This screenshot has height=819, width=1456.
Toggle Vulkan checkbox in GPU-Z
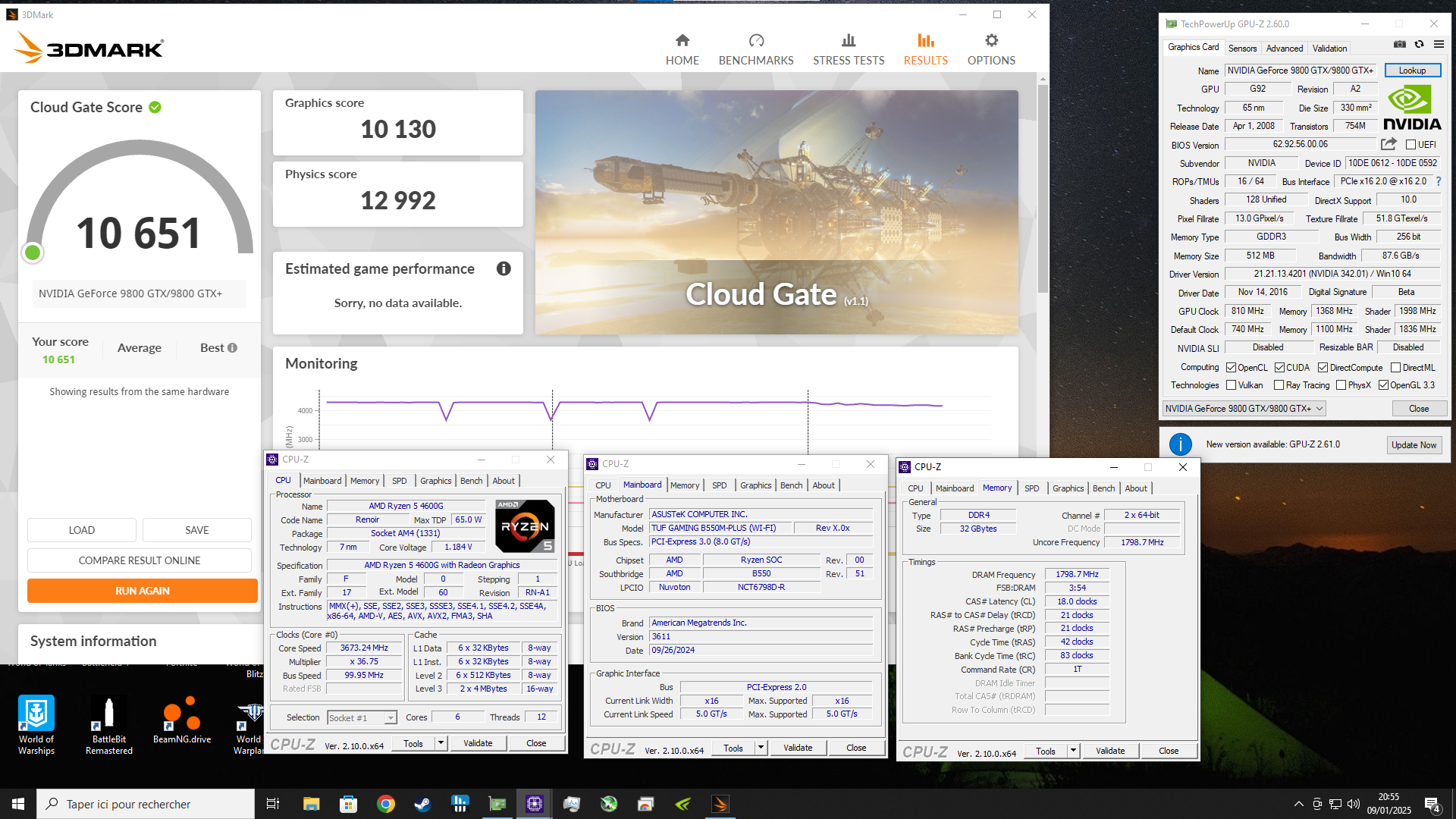coord(1232,385)
